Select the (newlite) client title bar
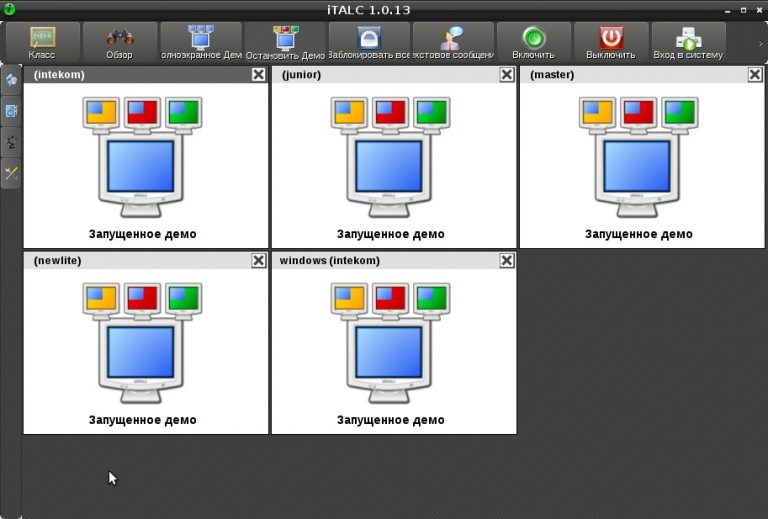This screenshot has width=768, height=519. (x=146, y=260)
